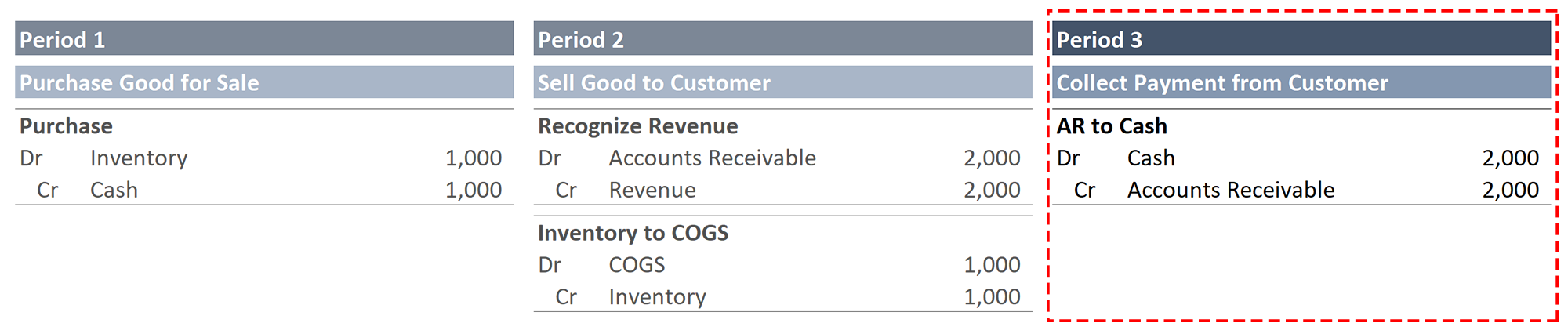Viewport: 1568px width, 334px height.
Task: Click the Period 1 header bar
Action: [264, 38]
